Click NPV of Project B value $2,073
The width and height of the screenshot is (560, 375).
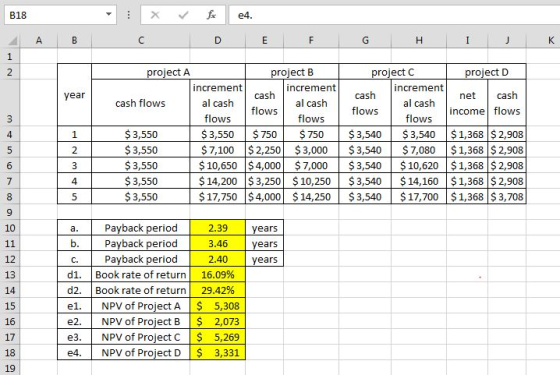(218, 322)
